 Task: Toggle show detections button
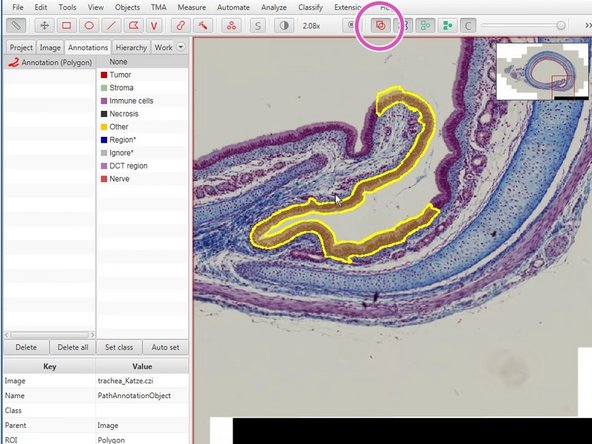point(425,26)
